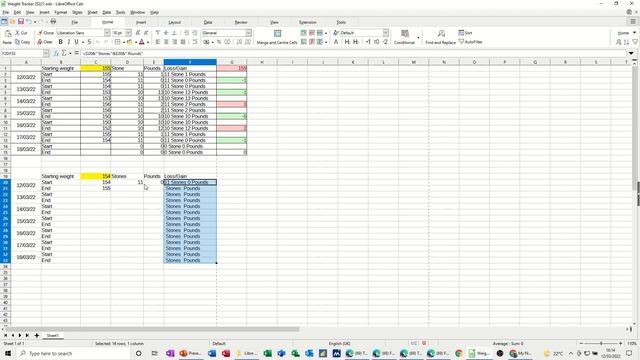Image resolution: width=640 pixels, height=360 pixels.
Task: Switch to the Layout ribbon tab
Action: point(175,22)
